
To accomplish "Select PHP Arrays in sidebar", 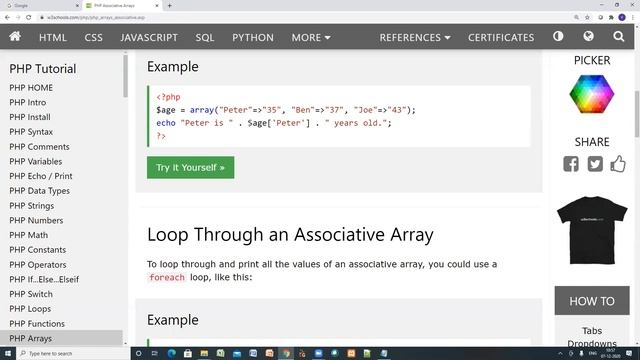I will [61, 338].
